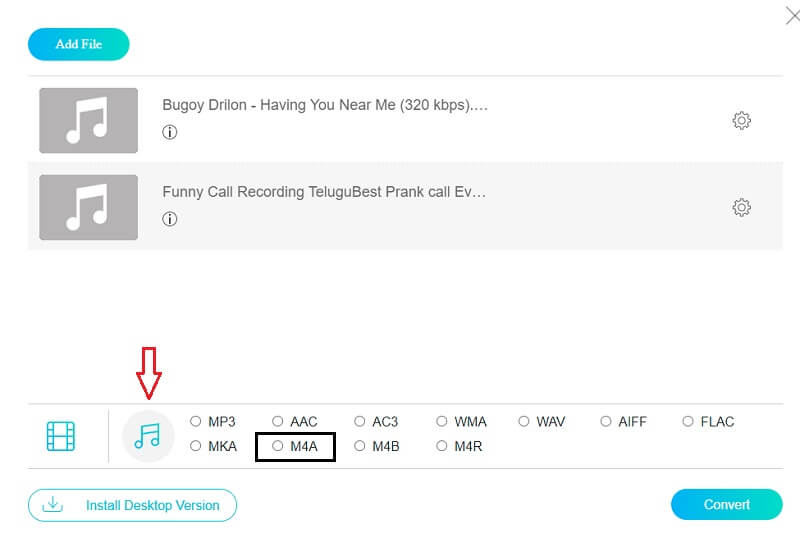Click the Funny Call Recording music thumbnail
800x547 pixels.
[x=88, y=207]
